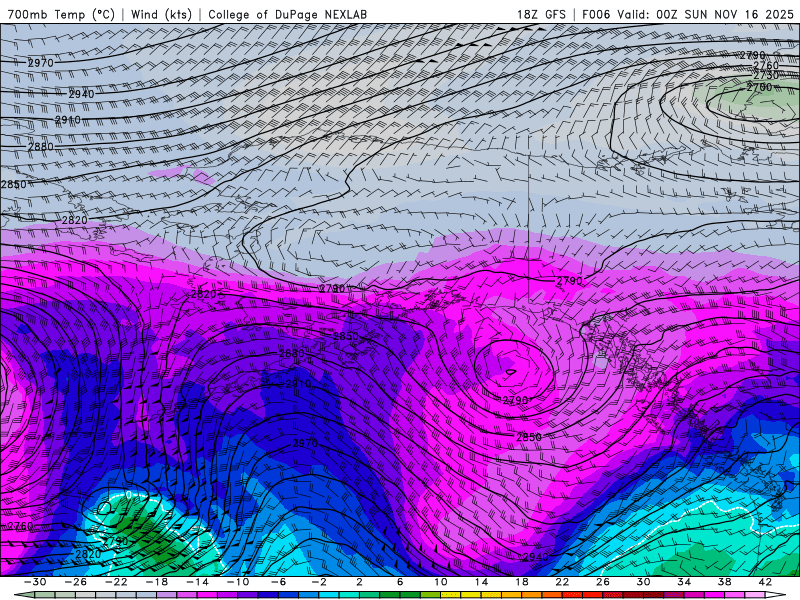Click the 22 color bar label
The height and width of the screenshot is (600, 800).
(562, 582)
